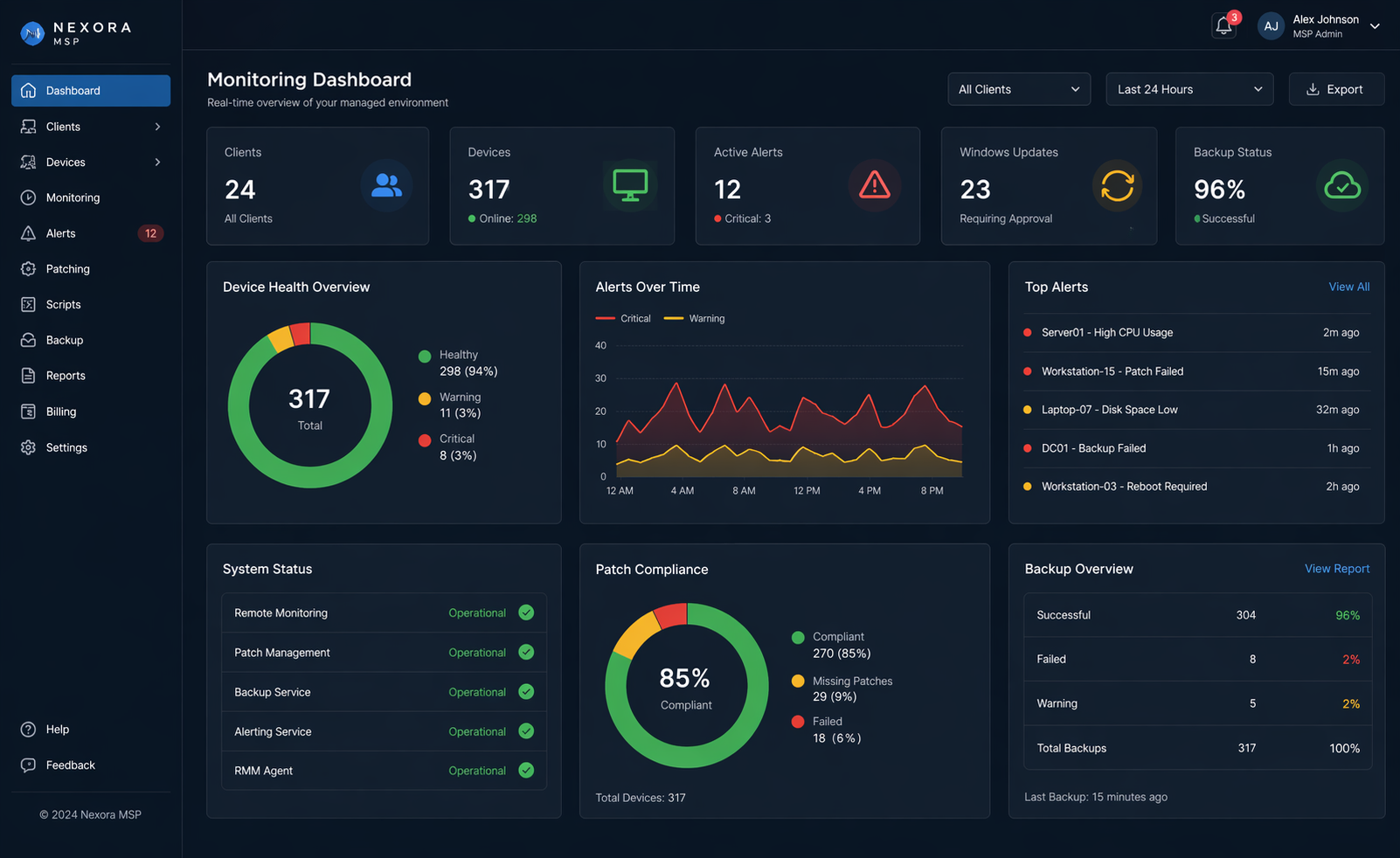Click the Online: 298 status text
The width and height of the screenshot is (1400, 858).
click(508, 218)
